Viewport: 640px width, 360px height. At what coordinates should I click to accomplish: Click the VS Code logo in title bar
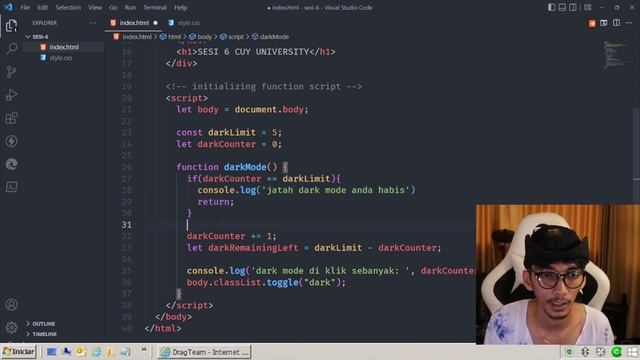[9, 7]
